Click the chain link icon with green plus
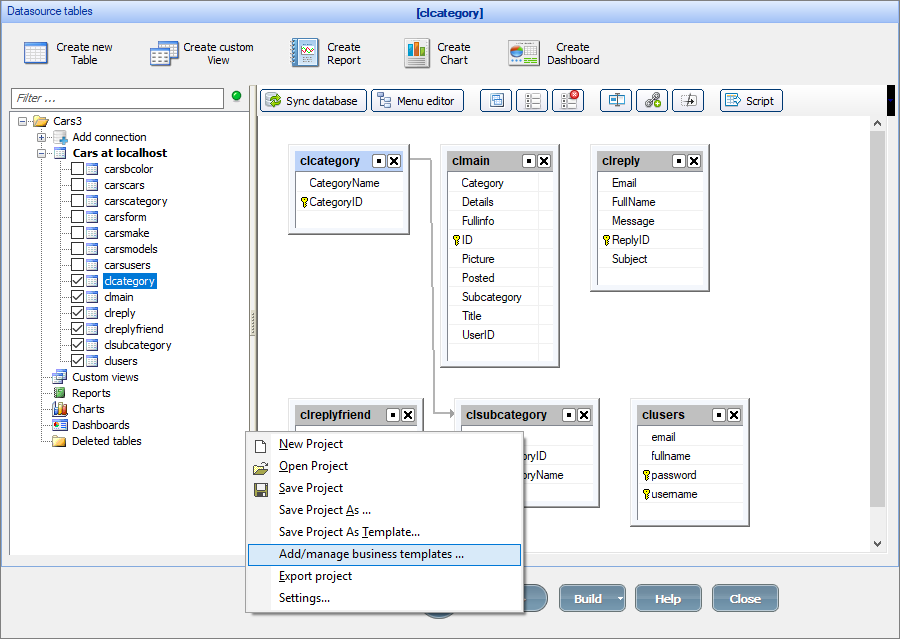 (651, 100)
